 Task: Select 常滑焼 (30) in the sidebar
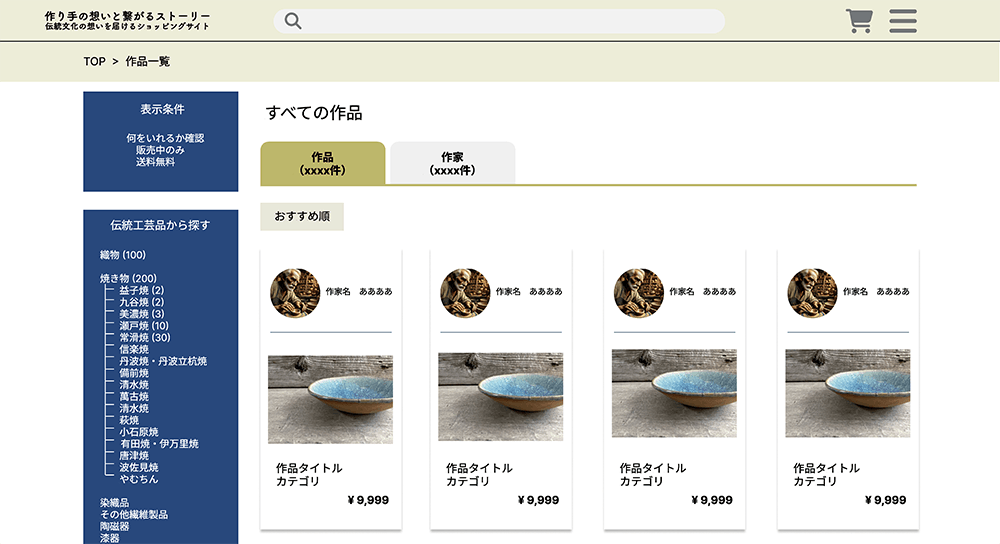144,338
